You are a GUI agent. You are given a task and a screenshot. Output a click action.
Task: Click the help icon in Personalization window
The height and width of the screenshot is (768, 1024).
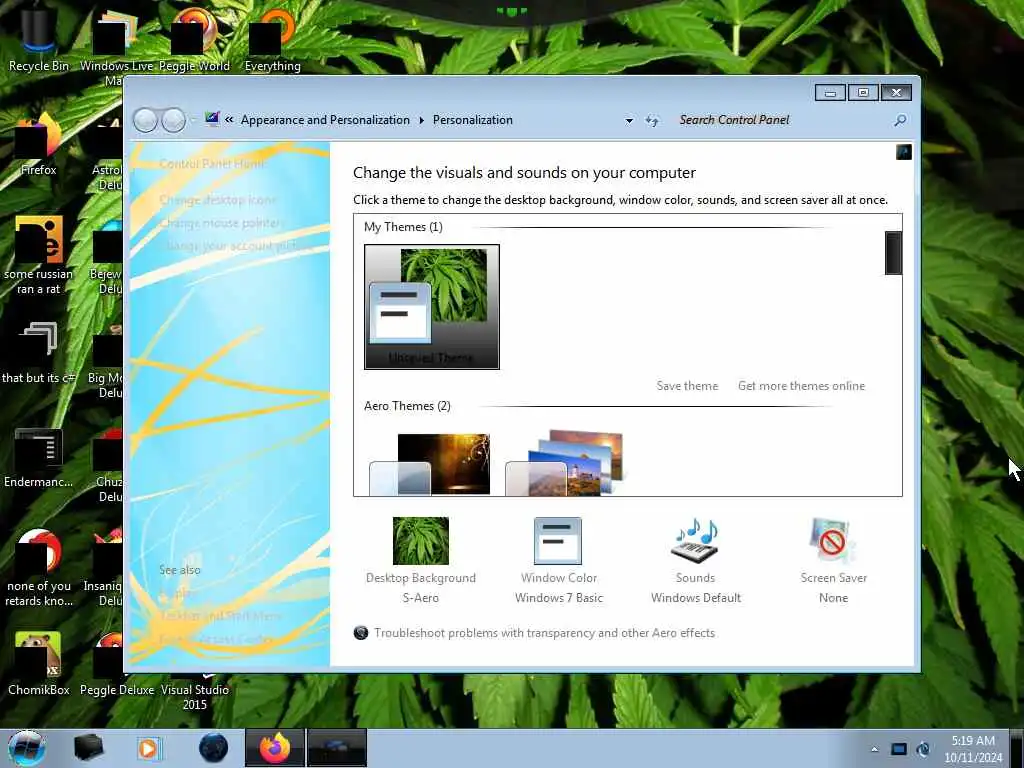[x=904, y=152]
